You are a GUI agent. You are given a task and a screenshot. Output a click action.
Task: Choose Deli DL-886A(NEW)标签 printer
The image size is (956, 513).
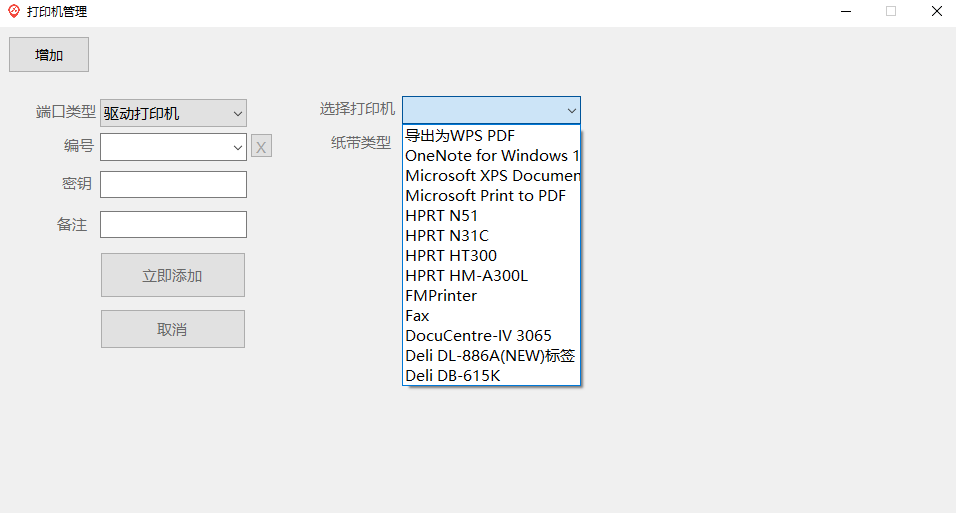click(491, 356)
